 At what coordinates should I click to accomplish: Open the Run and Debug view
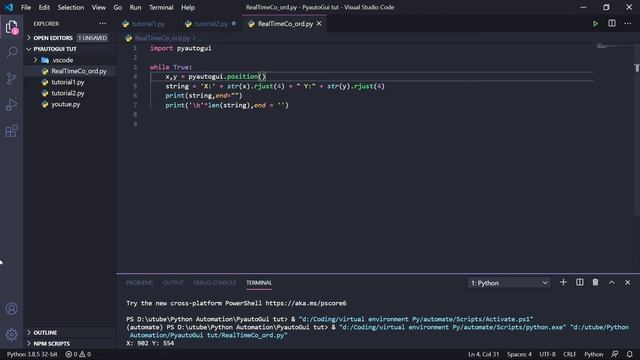click(11, 105)
